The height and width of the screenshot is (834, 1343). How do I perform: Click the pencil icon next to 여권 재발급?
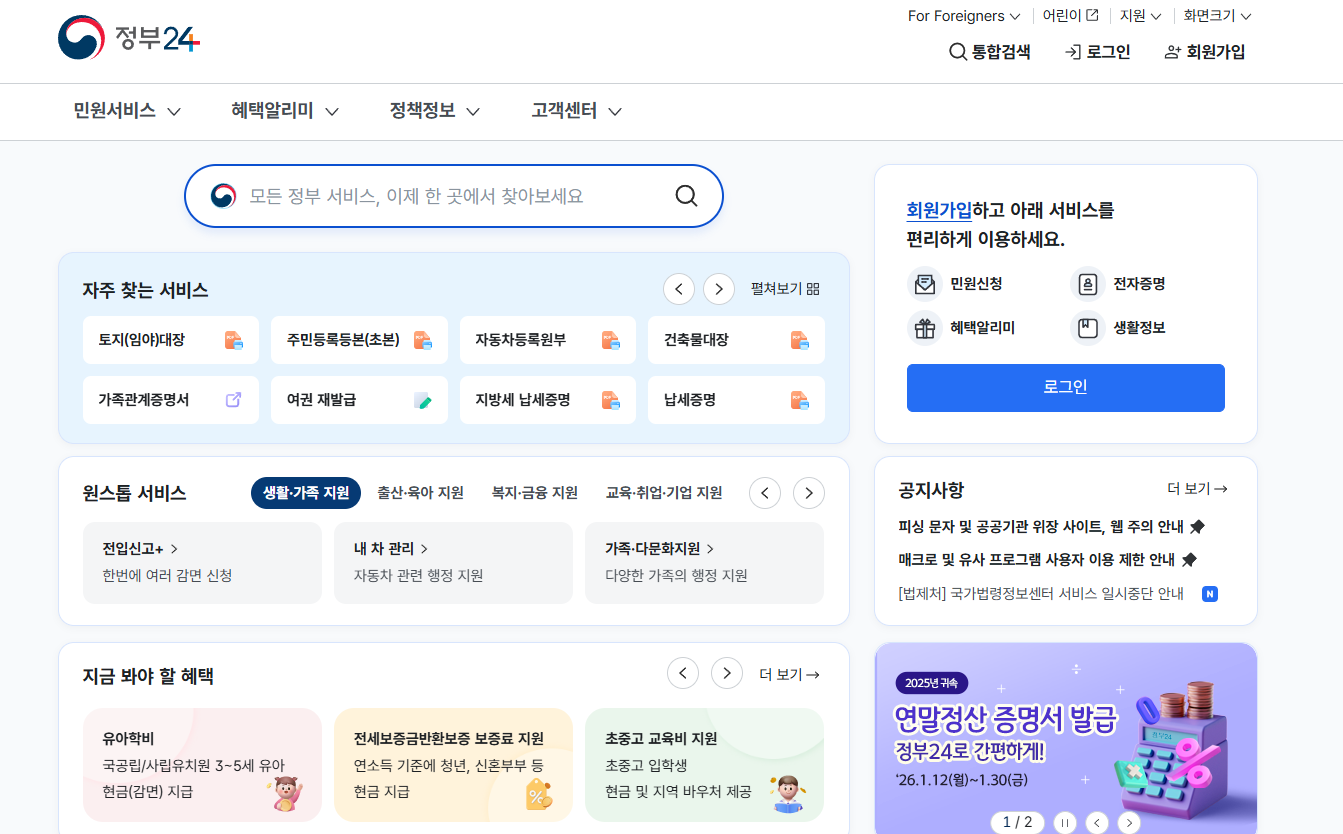click(423, 400)
